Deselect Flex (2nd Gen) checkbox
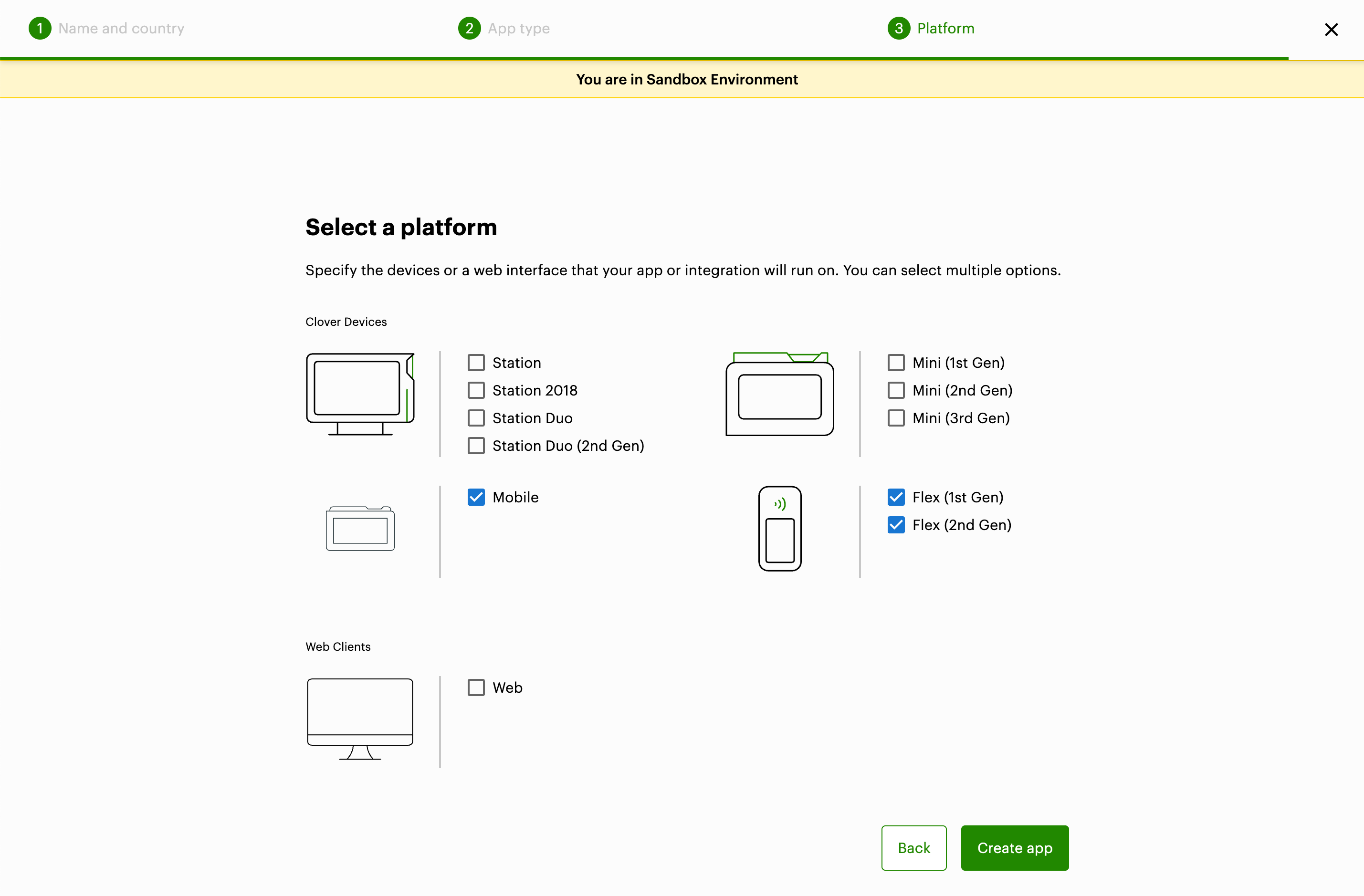Image resolution: width=1364 pixels, height=896 pixels. (896, 525)
